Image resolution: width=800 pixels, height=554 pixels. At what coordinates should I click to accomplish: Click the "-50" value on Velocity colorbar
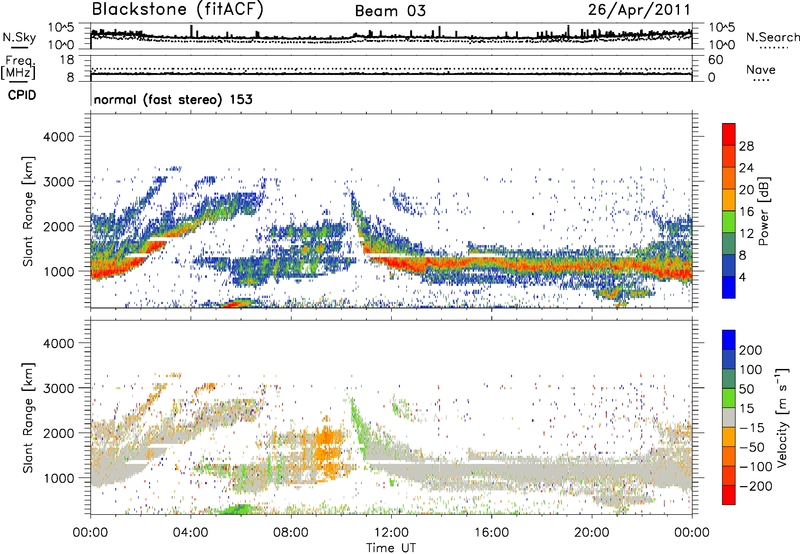pyautogui.click(x=752, y=447)
